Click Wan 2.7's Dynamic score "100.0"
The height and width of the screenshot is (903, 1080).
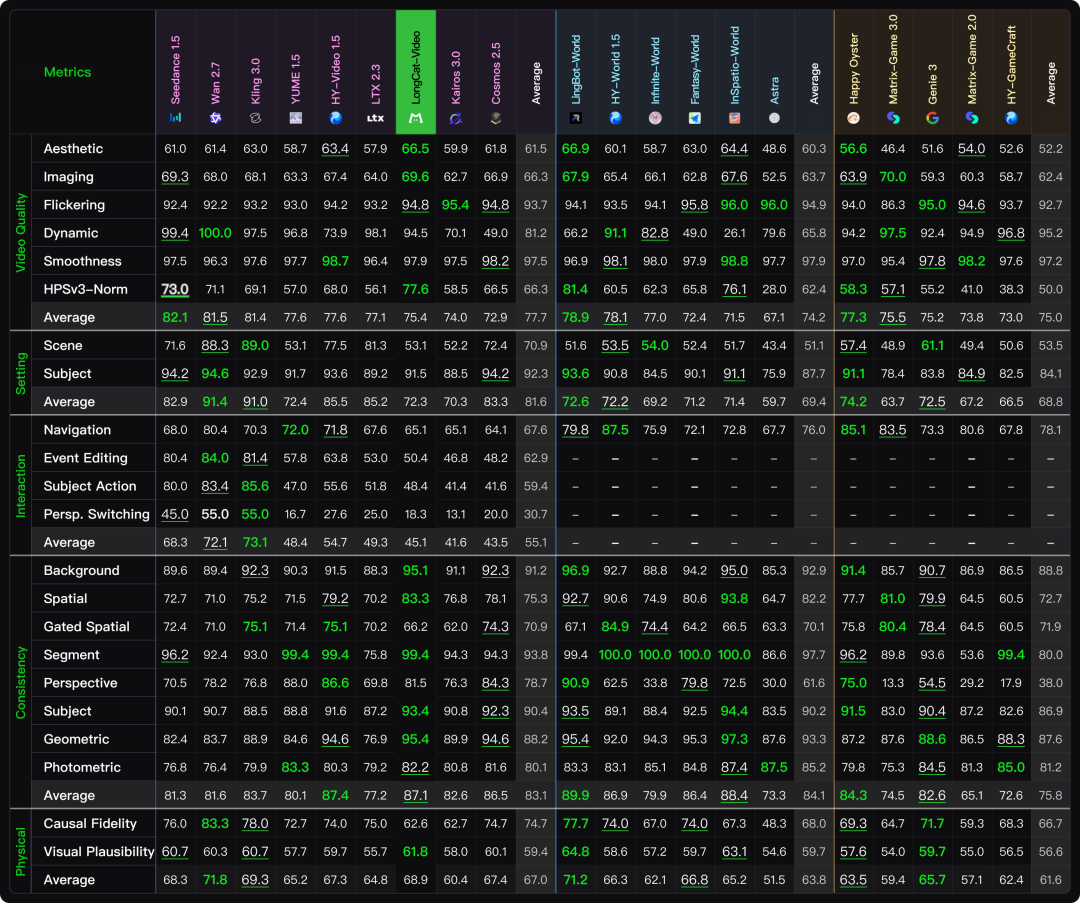pyautogui.click(x=215, y=233)
